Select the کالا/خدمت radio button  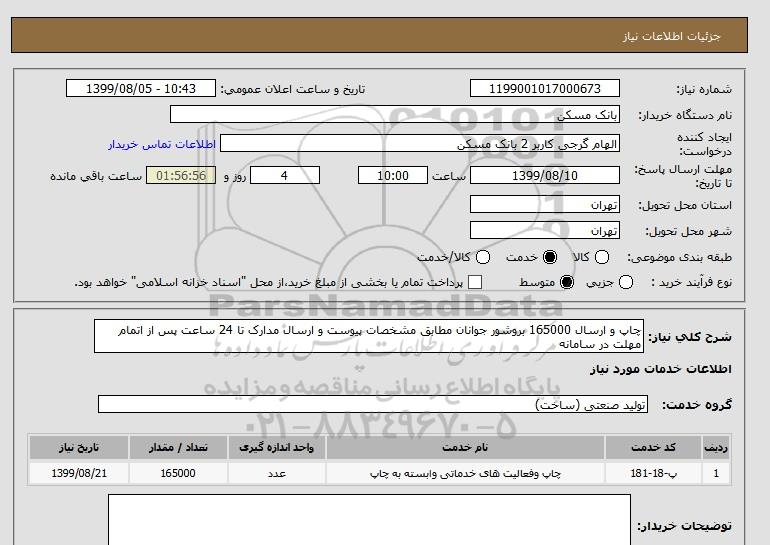coord(483,257)
